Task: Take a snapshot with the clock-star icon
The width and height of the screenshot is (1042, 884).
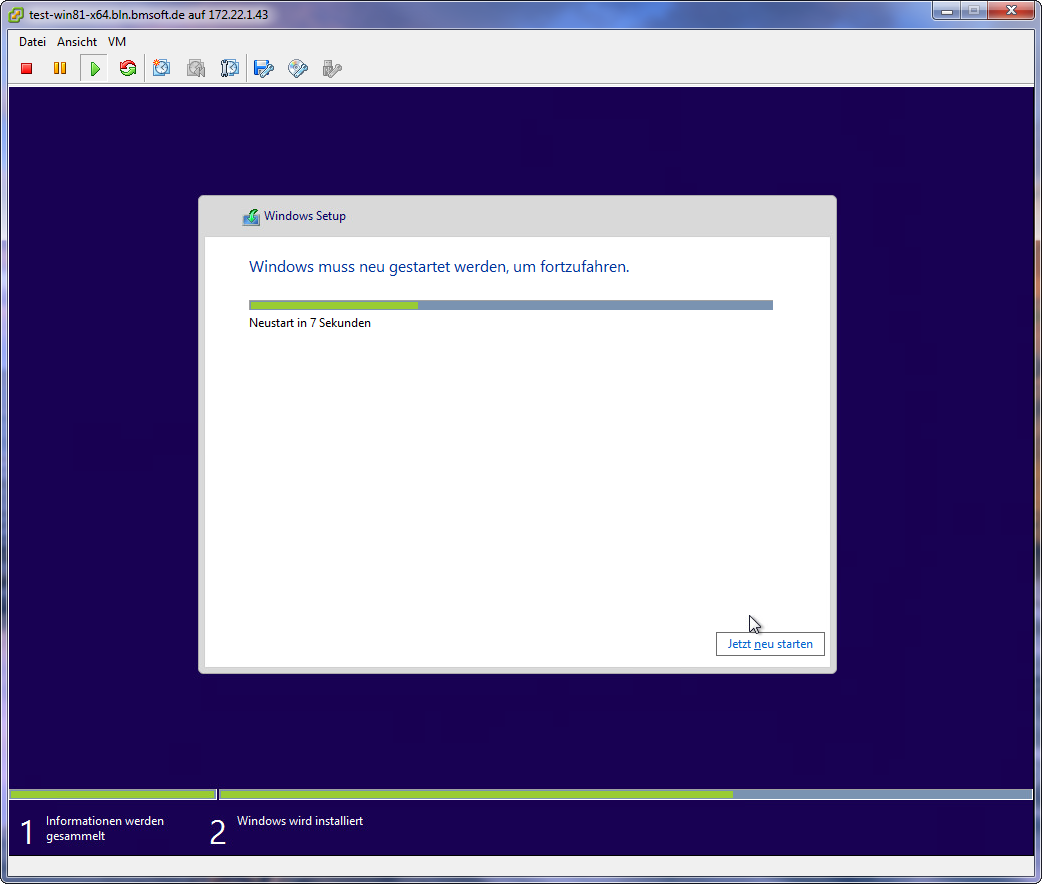Action: coord(161,68)
